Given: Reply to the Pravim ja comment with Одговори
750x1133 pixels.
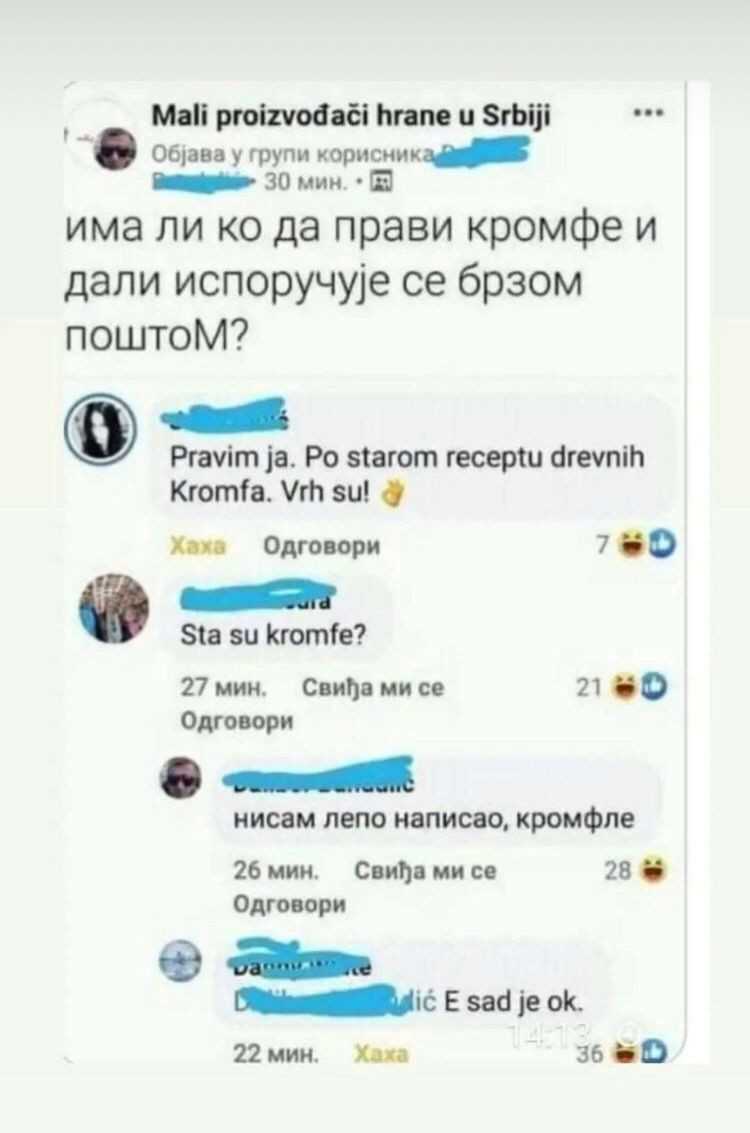Looking at the screenshot, I should tap(321, 546).
